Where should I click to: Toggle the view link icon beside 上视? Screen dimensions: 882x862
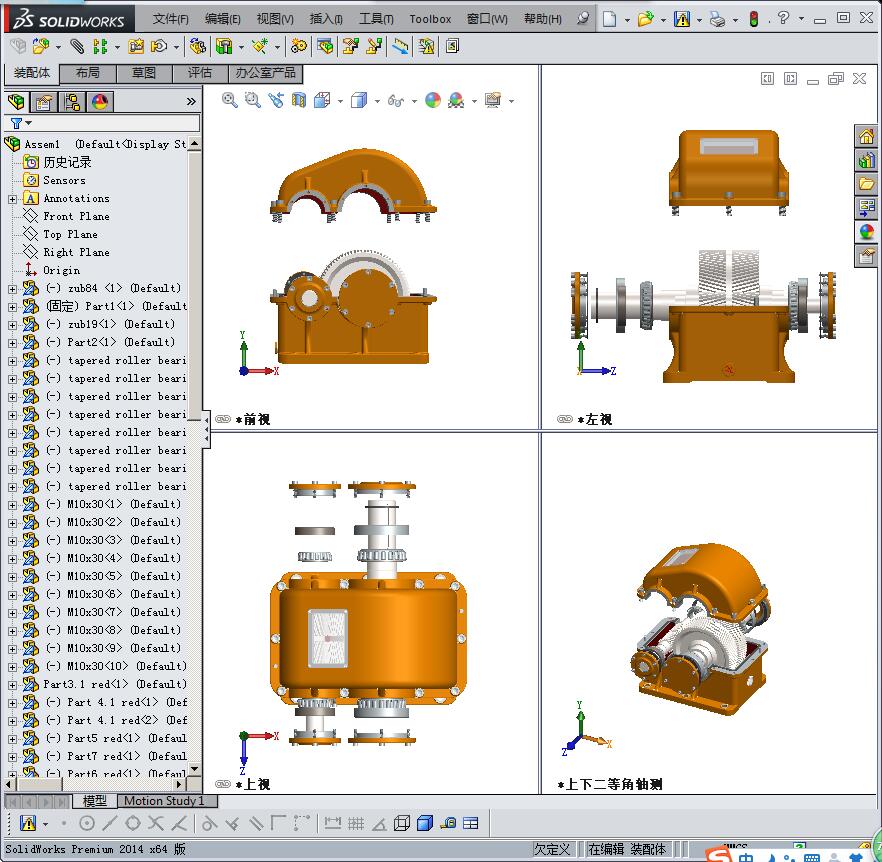pos(223,784)
